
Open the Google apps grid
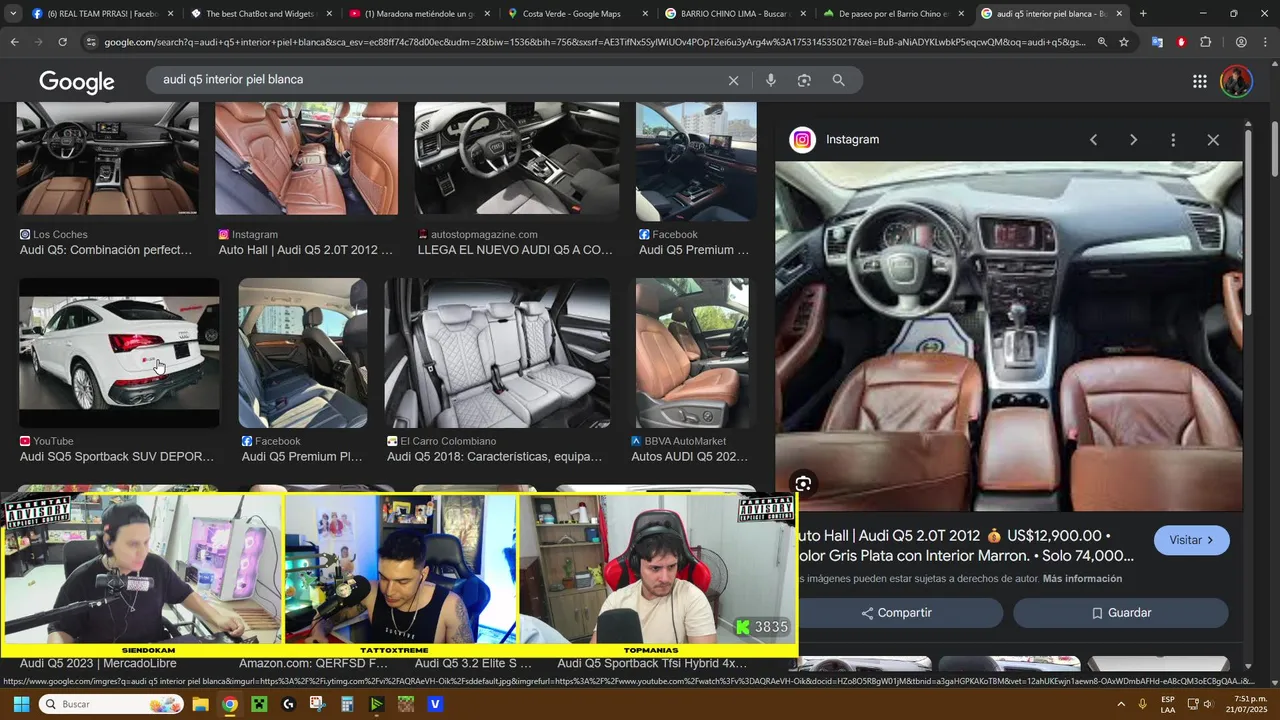(x=1199, y=81)
